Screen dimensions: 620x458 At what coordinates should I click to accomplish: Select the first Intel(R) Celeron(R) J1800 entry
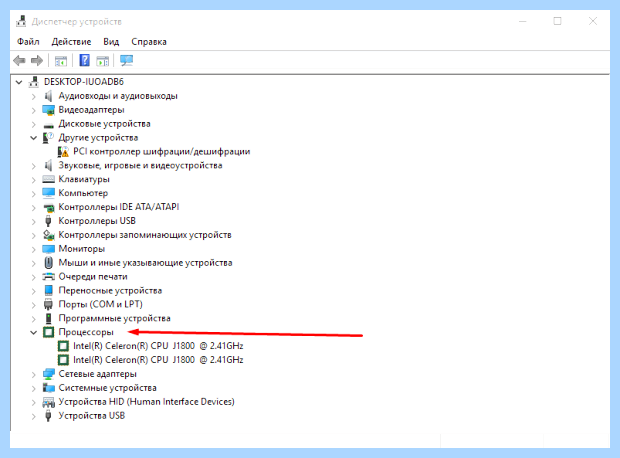pos(158,346)
